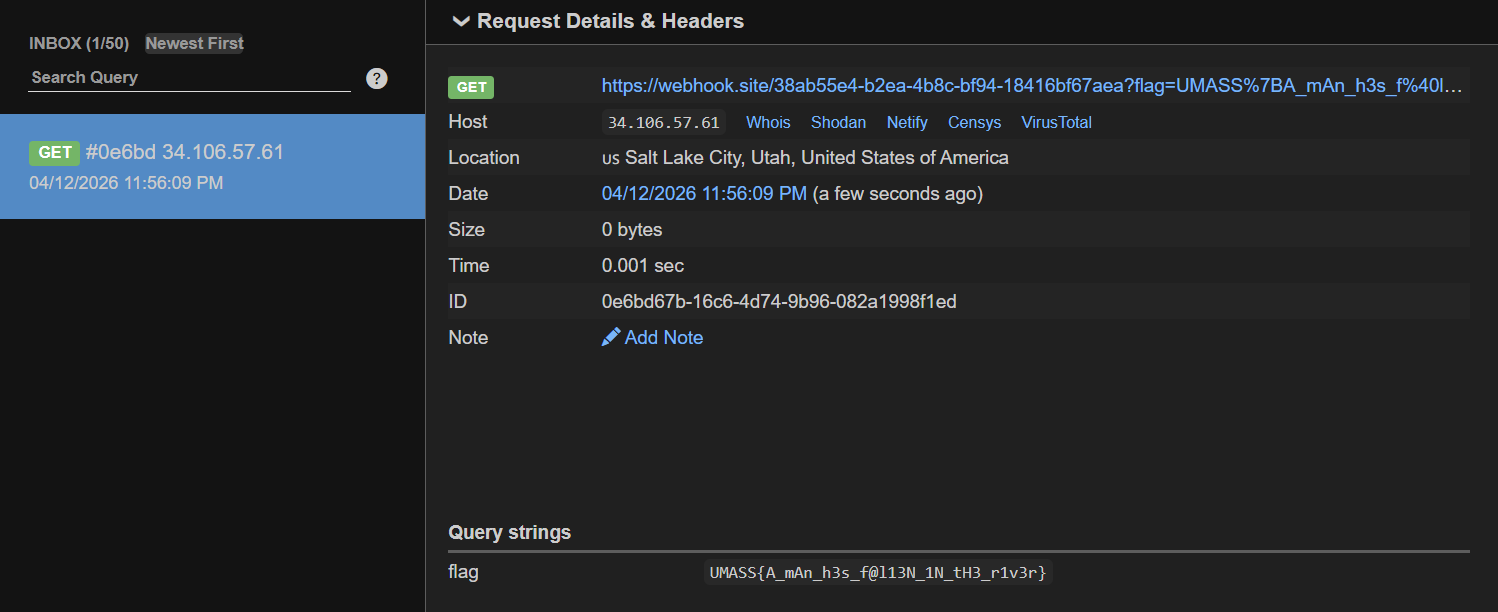Click the request date timestamp link
1498x612 pixels.
point(704,194)
